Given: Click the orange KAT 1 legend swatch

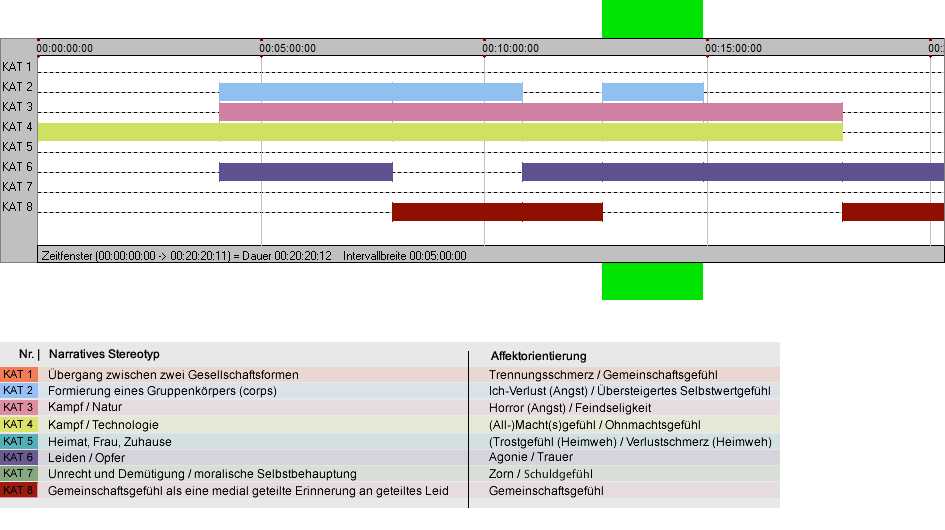Looking at the screenshot, I should (19, 374).
